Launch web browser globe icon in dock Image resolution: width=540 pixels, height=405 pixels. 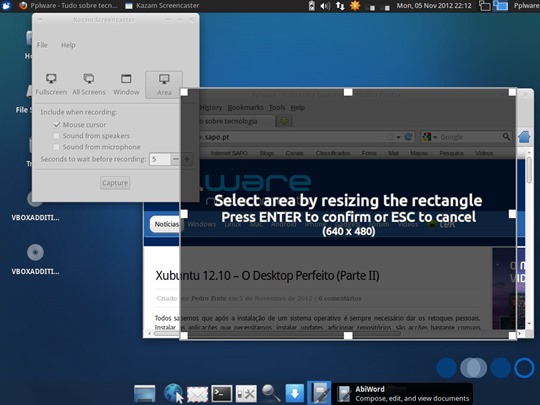173,393
